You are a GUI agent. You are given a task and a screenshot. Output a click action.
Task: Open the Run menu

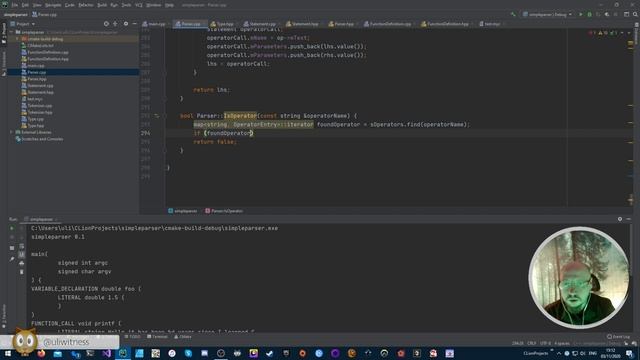114,5
